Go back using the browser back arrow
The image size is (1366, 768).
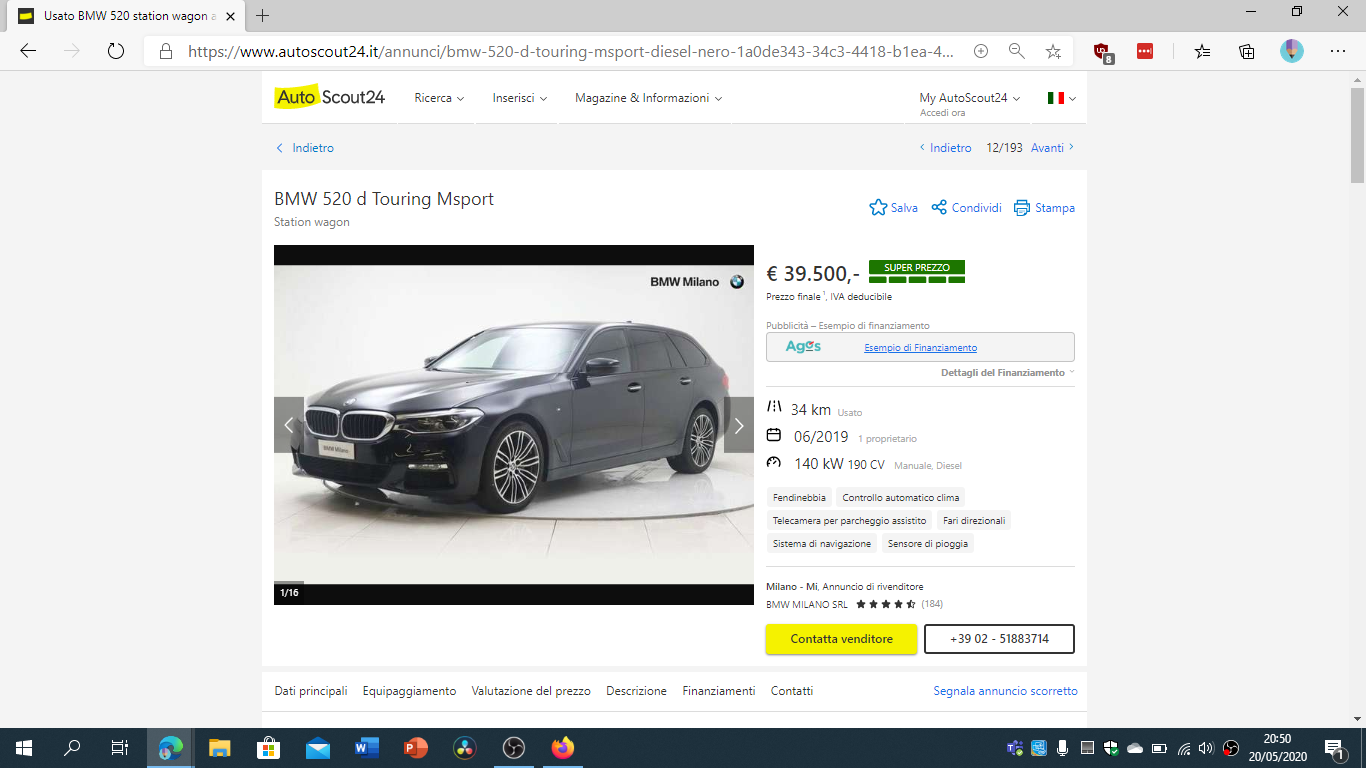(28, 51)
